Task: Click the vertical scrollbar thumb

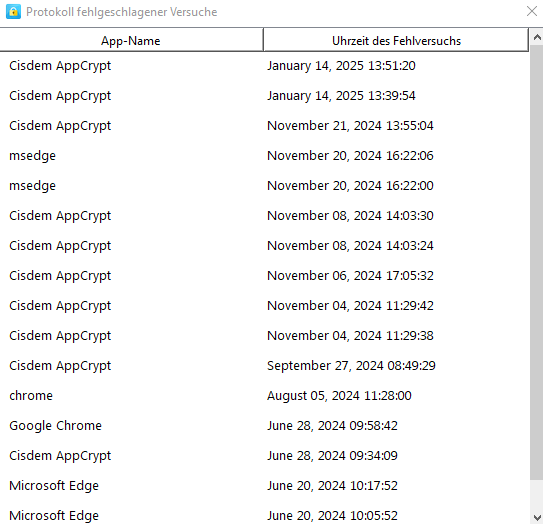Action: pyautogui.click(x=536, y=262)
